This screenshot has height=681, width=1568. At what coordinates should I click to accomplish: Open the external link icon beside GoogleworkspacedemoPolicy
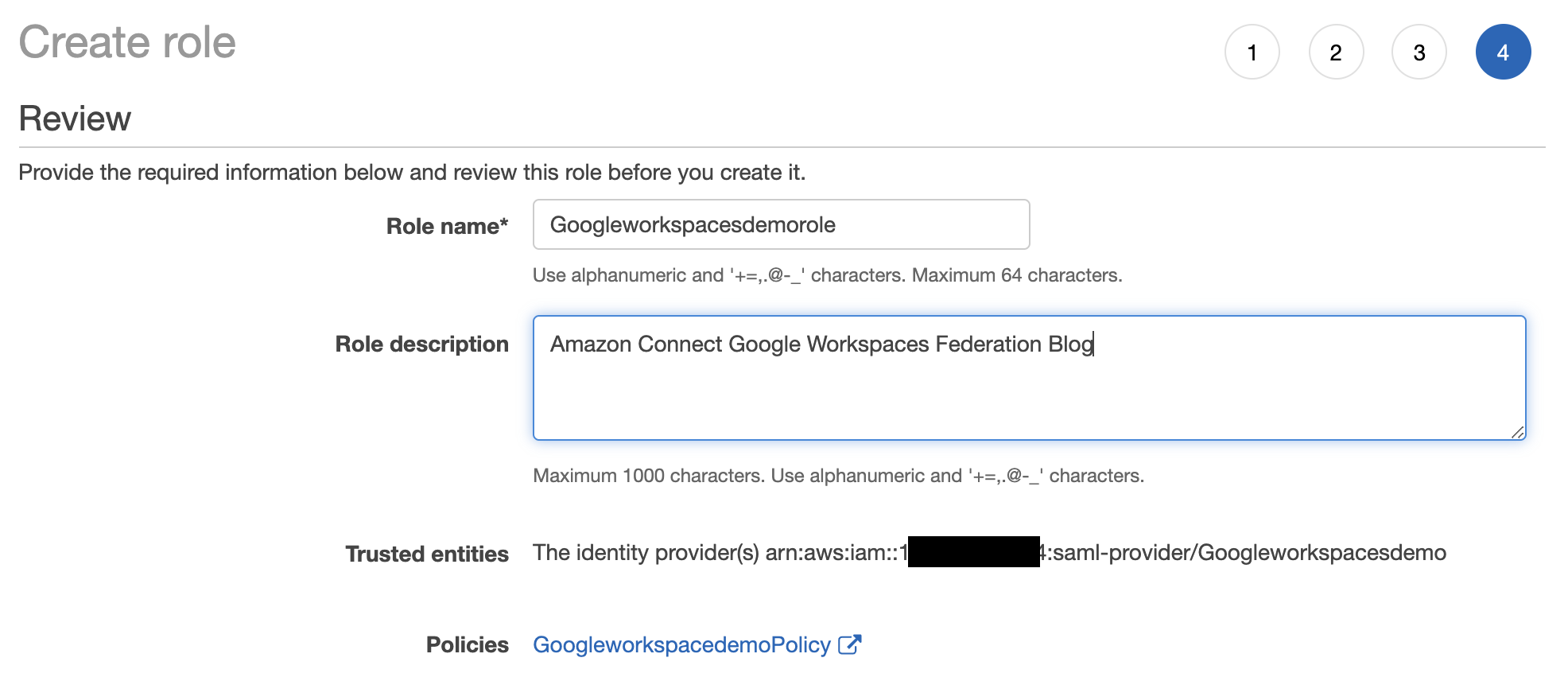click(849, 644)
